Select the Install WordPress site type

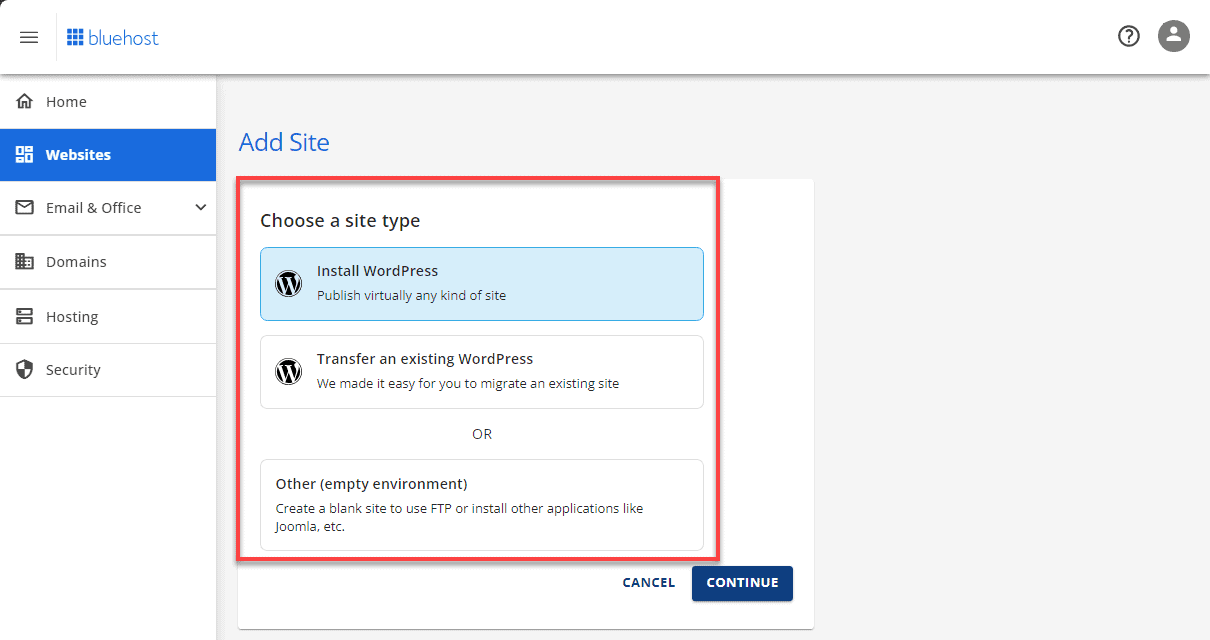482,284
